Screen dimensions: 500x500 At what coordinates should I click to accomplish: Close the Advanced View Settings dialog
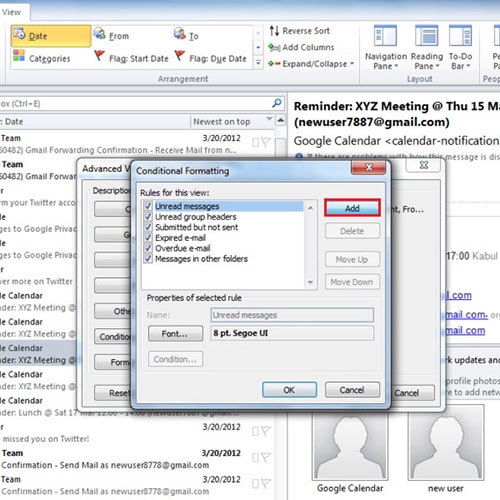423,165
